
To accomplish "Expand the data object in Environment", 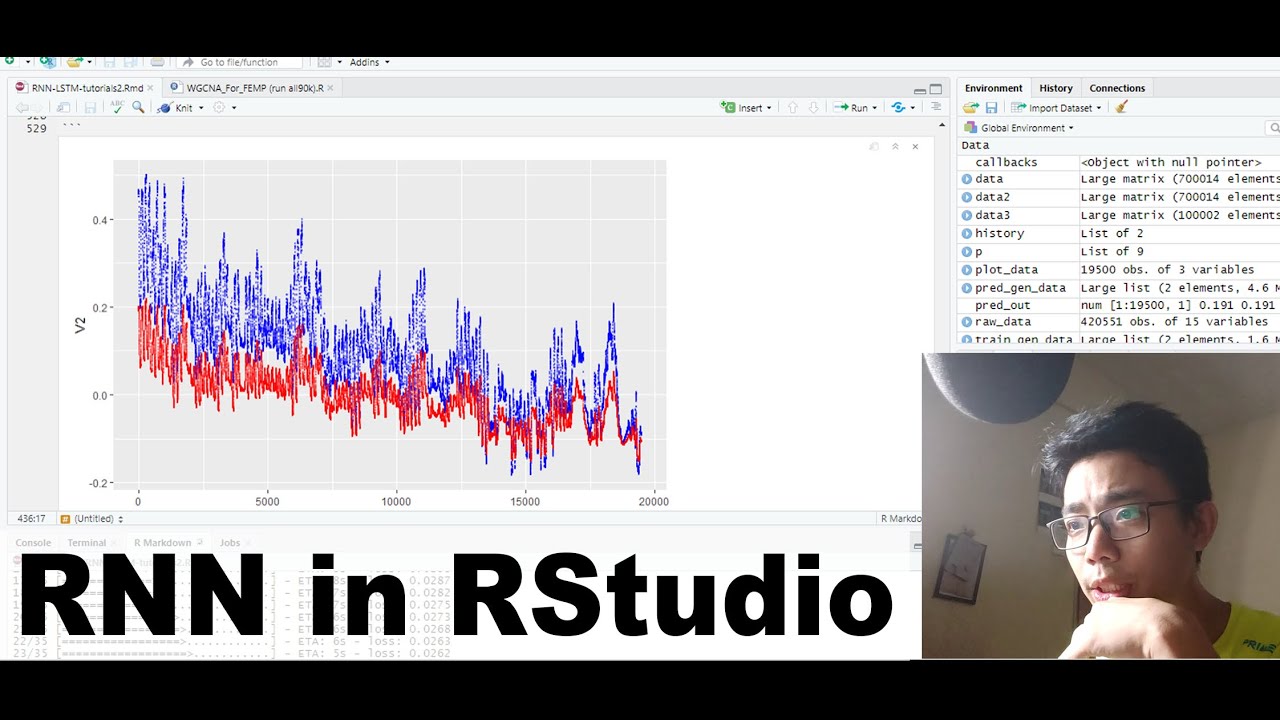I will (967, 179).
